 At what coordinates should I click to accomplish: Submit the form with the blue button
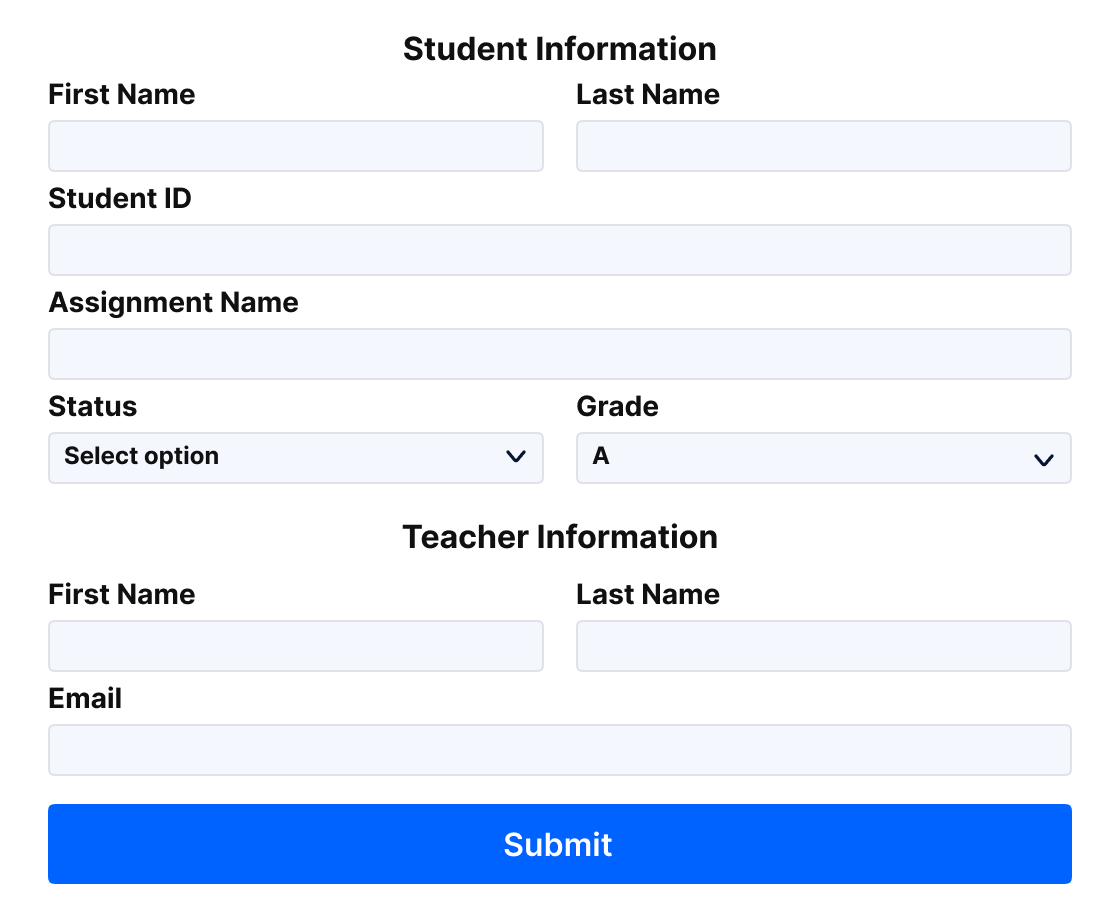click(560, 844)
